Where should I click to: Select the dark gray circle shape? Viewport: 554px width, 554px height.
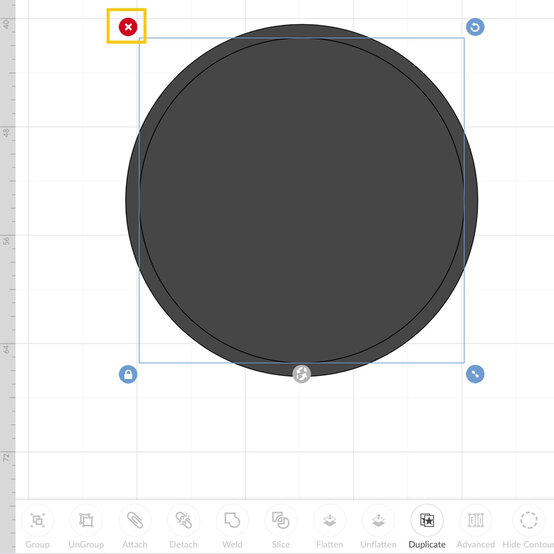[x=302, y=200]
